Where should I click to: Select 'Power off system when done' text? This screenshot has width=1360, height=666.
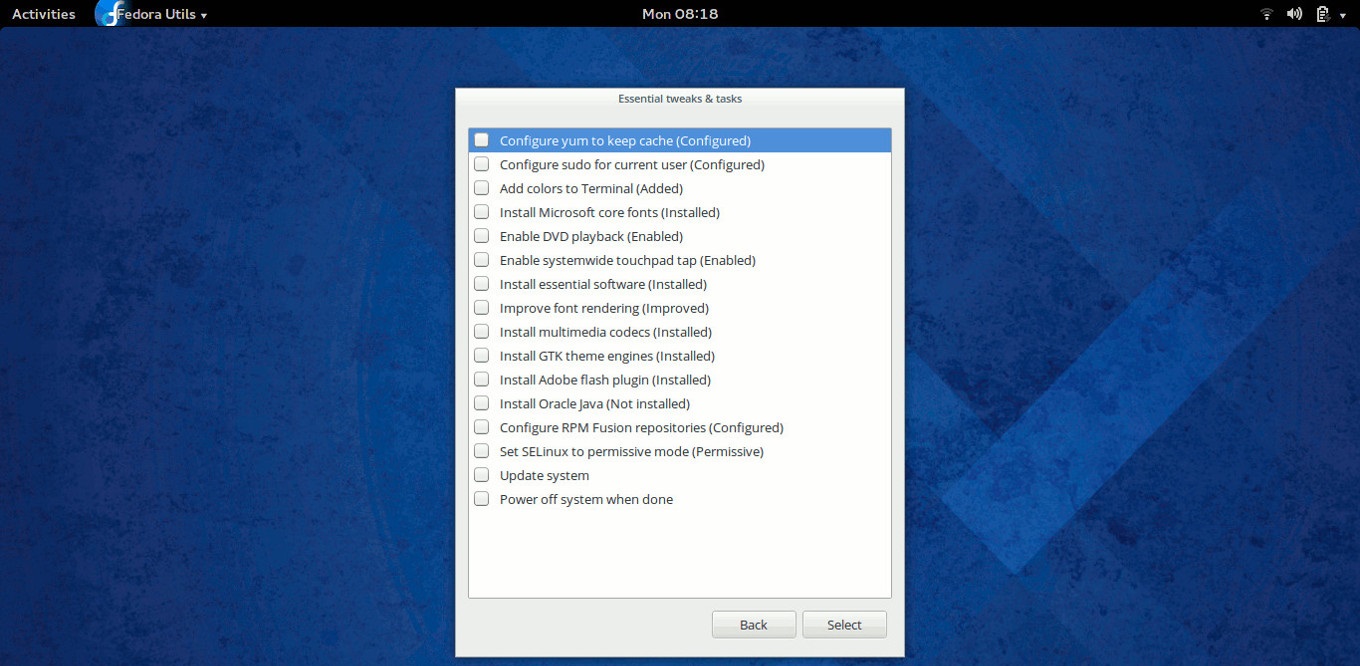pos(586,499)
